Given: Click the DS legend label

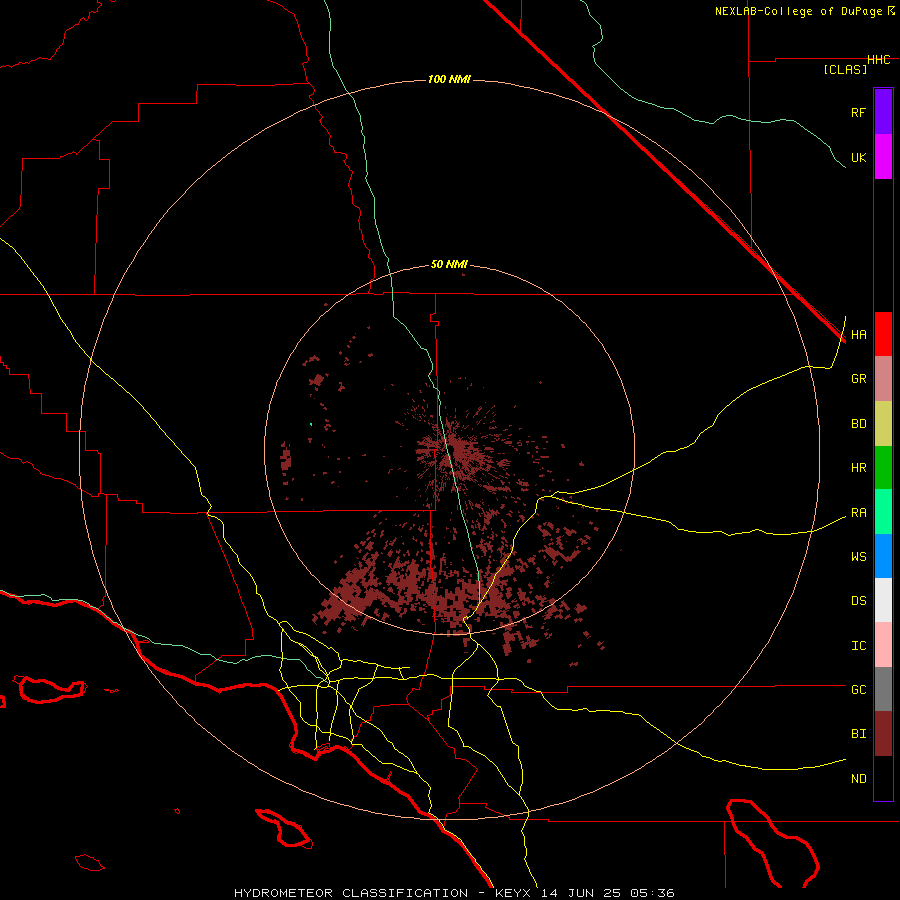Looking at the screenshot, I should coord(858,601).
